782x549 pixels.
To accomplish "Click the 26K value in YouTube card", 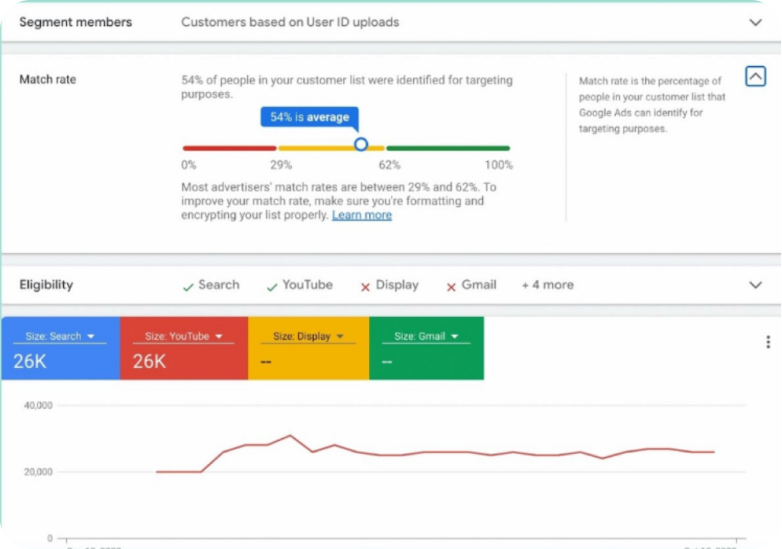I will [149, 361].
